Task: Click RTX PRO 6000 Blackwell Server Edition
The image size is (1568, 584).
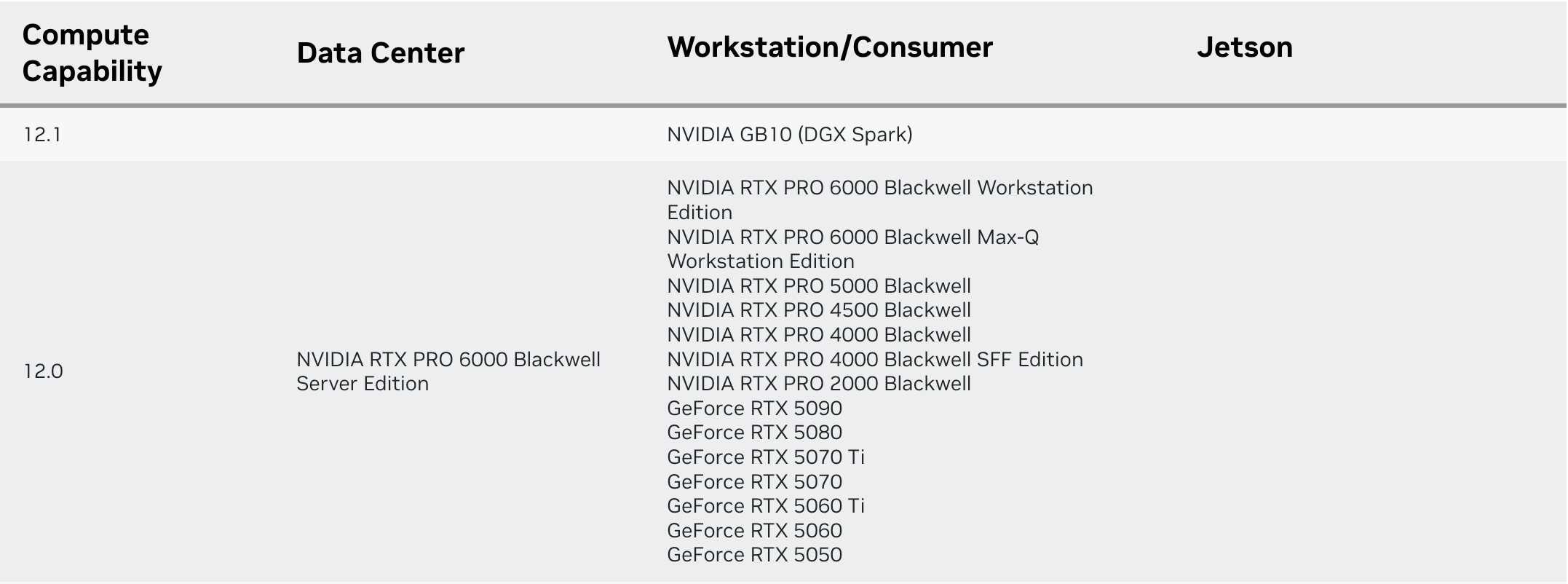Action: pos(448,371)
